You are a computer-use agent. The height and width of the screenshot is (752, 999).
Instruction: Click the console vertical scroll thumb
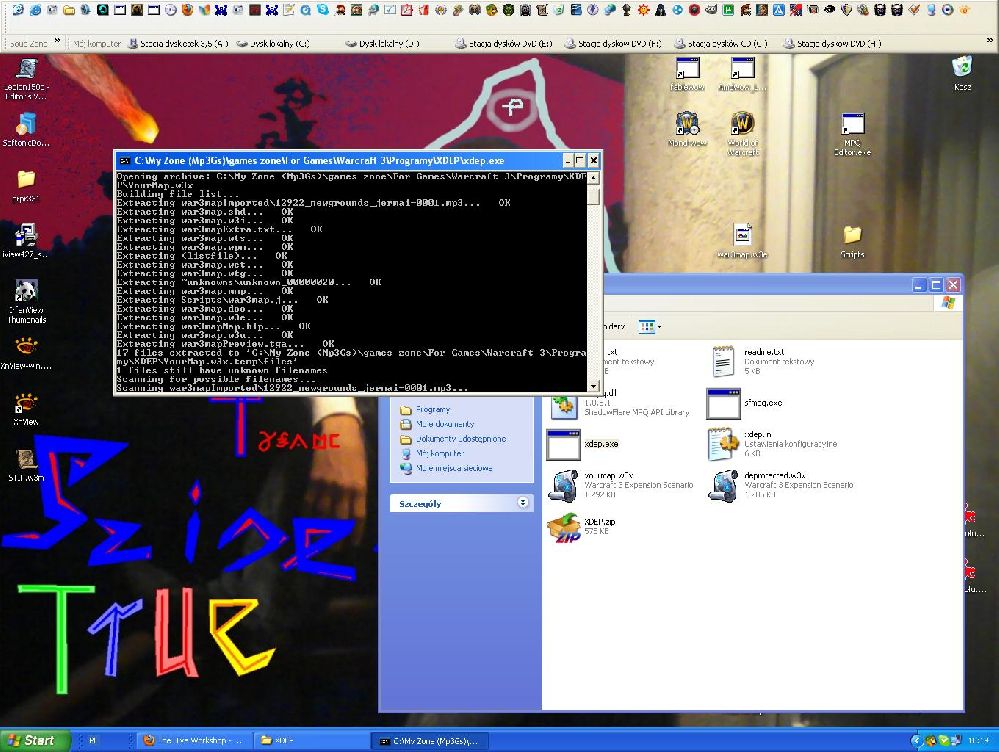[x=593, y=194]
